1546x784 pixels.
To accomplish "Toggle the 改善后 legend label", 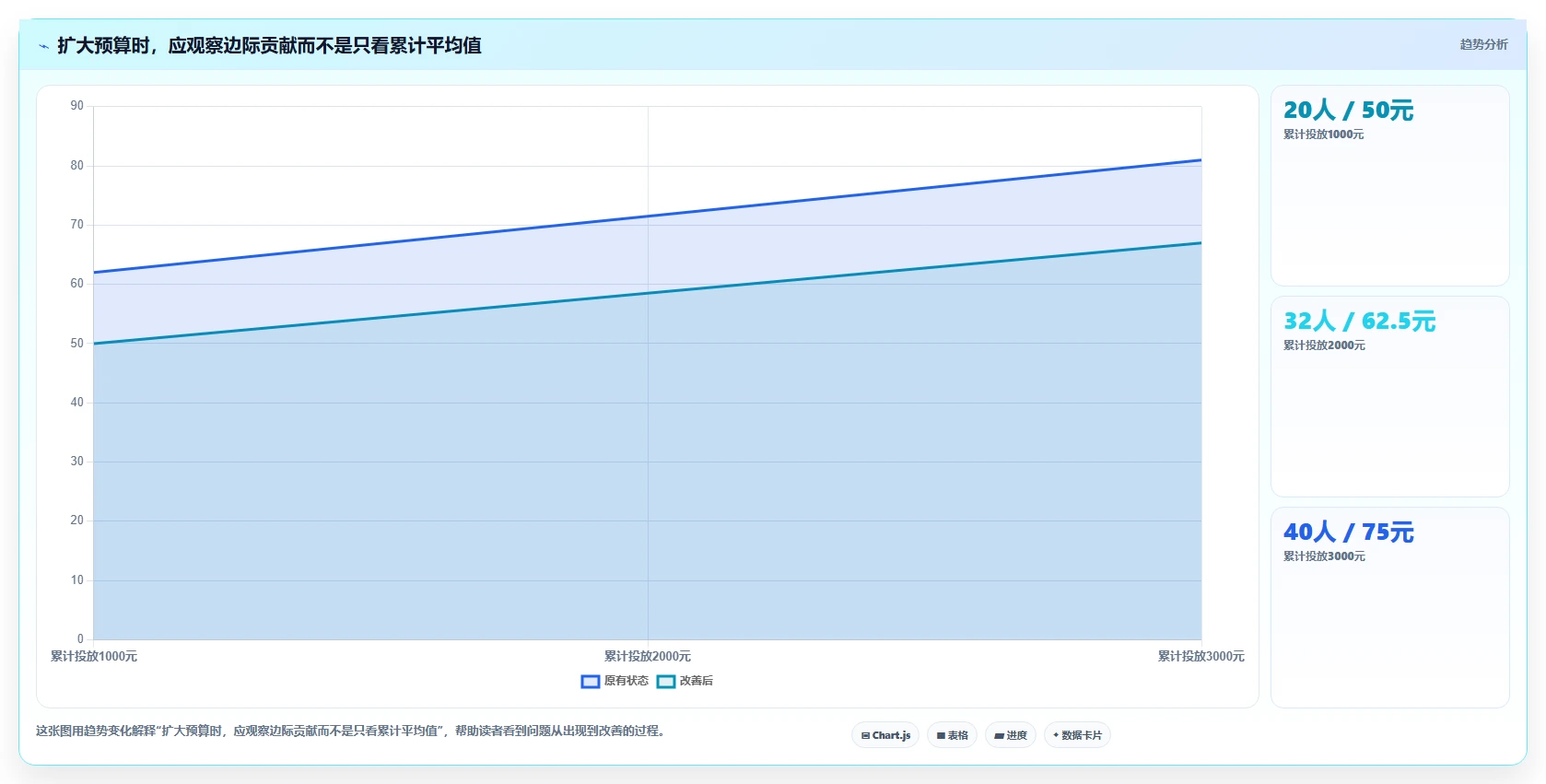I will pyautogui.click(x=697, y=681).
